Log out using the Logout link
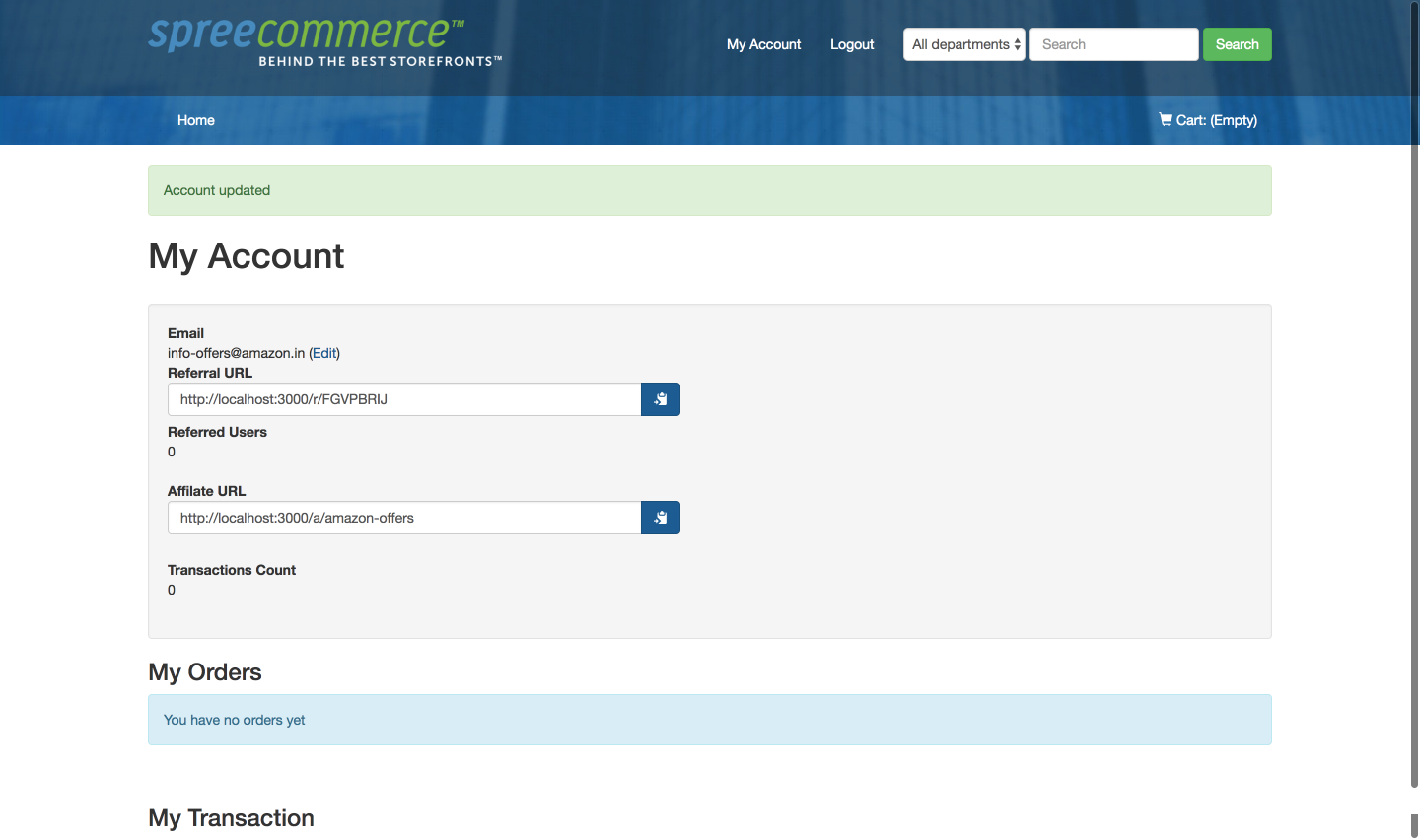Image resolution: width=1420 pixels, height=840 pixels. tap(852, 44)
